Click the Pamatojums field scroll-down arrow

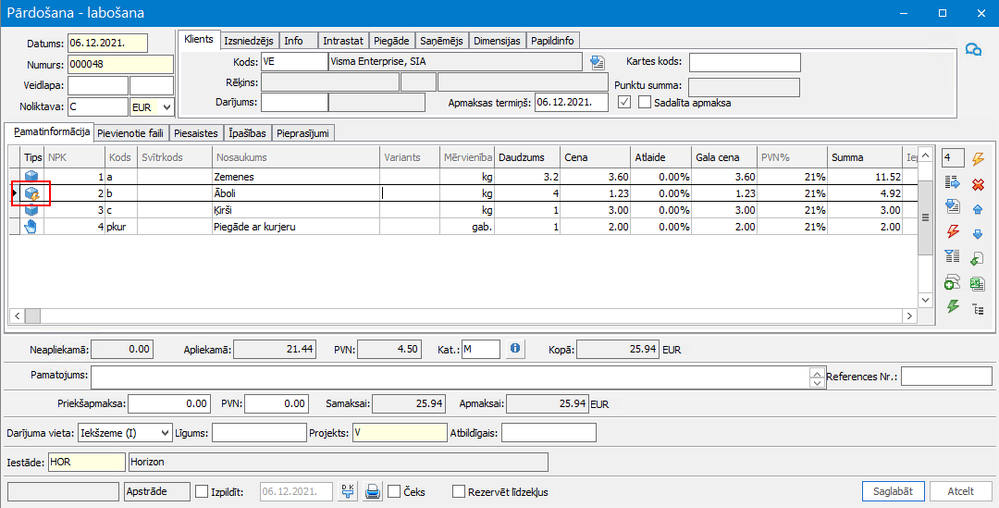pos(815,382)
